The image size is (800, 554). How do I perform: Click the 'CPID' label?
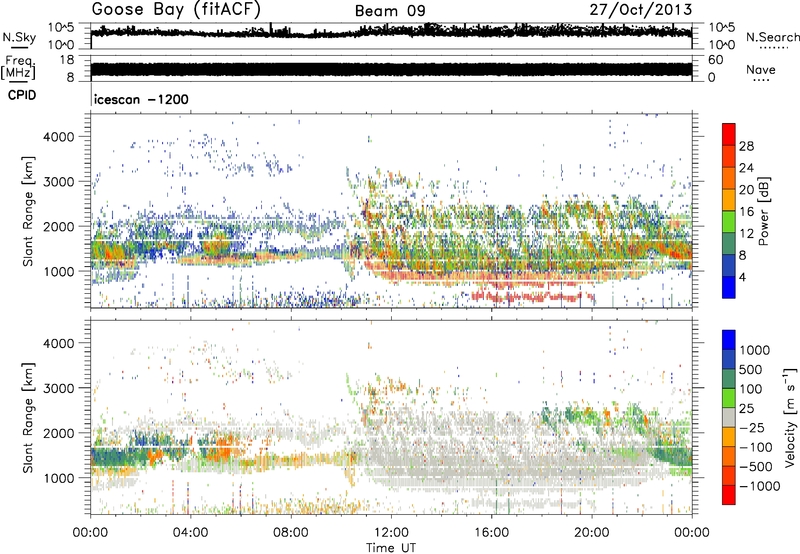tap(22, 95)
